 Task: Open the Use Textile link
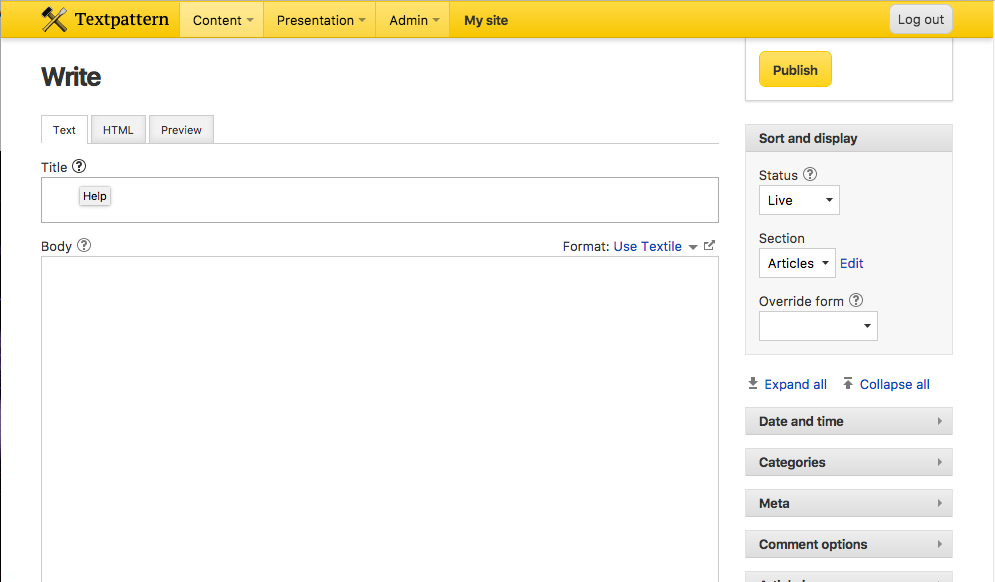coord(648,245)
